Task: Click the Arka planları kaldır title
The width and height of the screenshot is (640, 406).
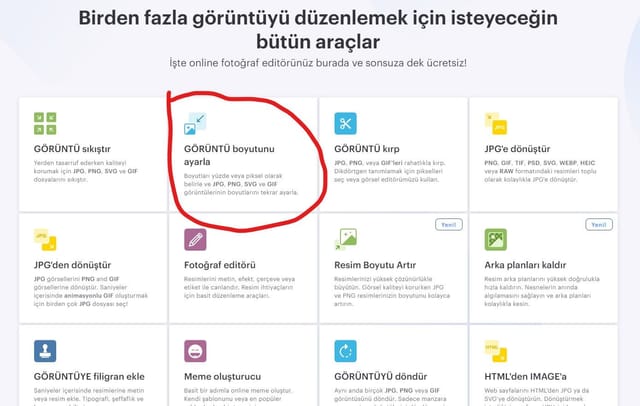Action: (x=525, y=265)
